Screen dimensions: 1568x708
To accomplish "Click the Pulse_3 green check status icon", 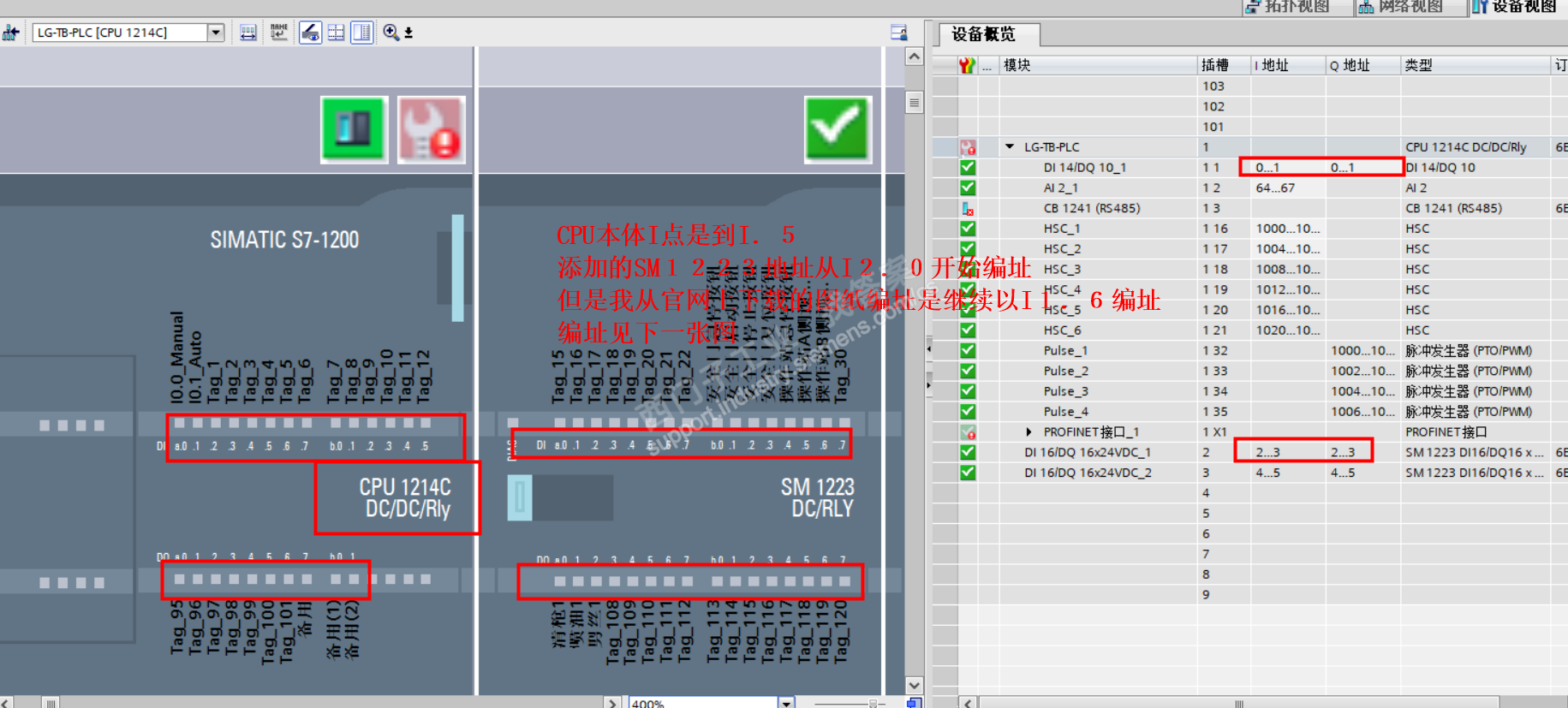I will coord(968,391).
